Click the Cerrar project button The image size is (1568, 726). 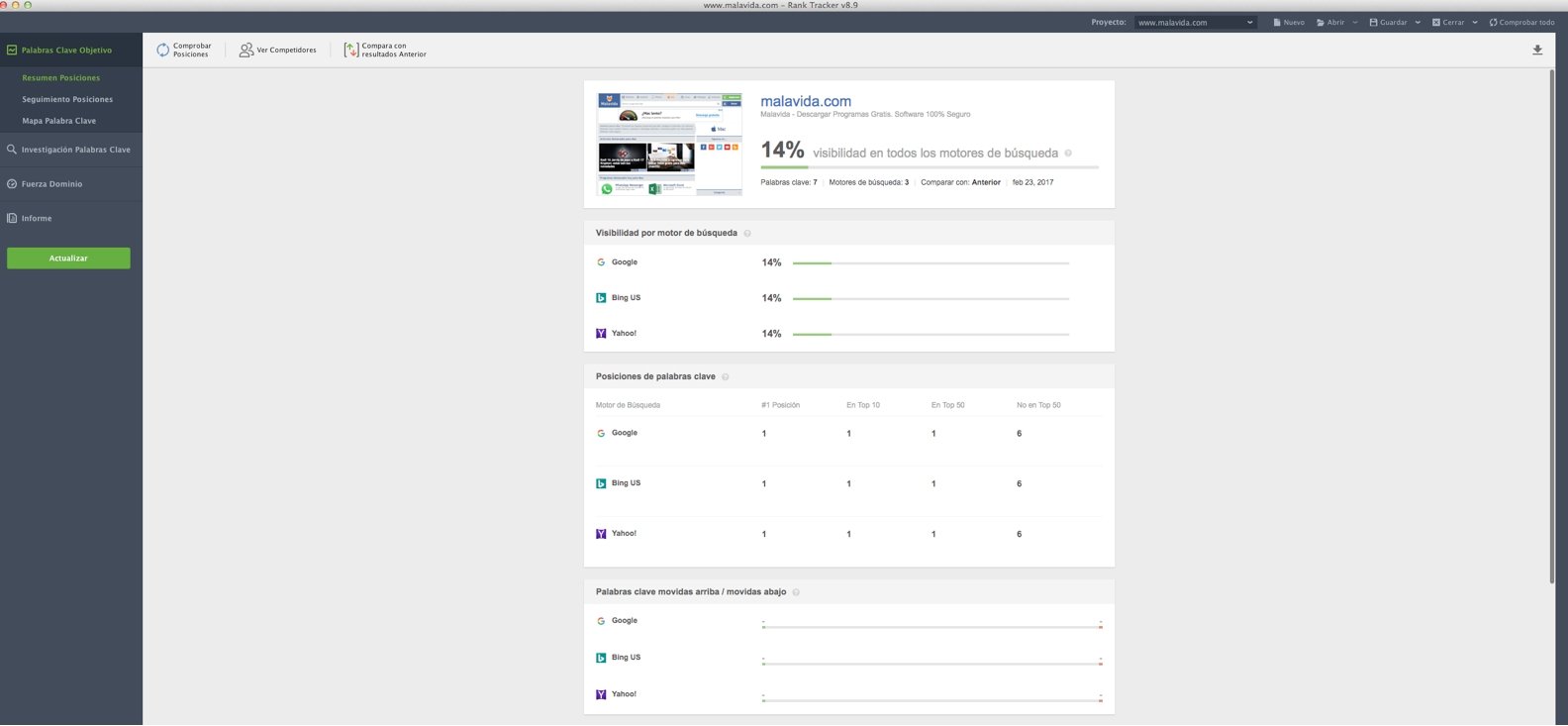pyautogui.click(x=1448, y=22)
